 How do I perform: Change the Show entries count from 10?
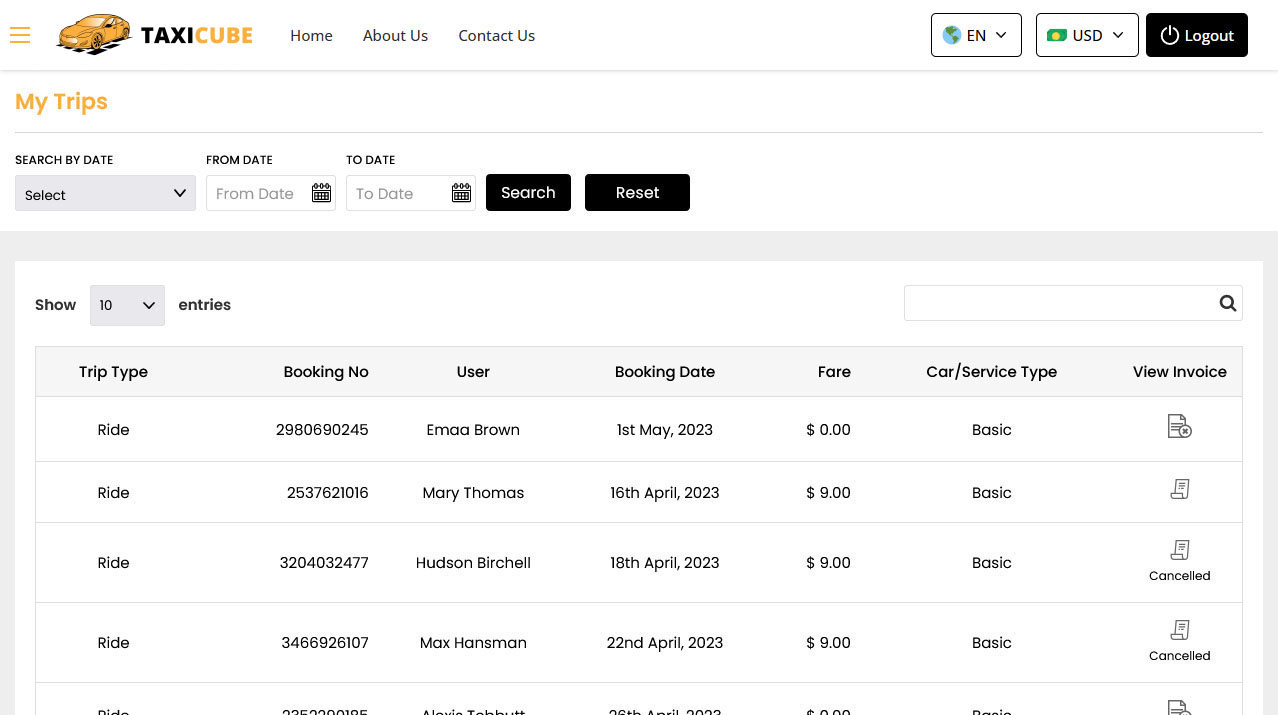coord(127,305)
